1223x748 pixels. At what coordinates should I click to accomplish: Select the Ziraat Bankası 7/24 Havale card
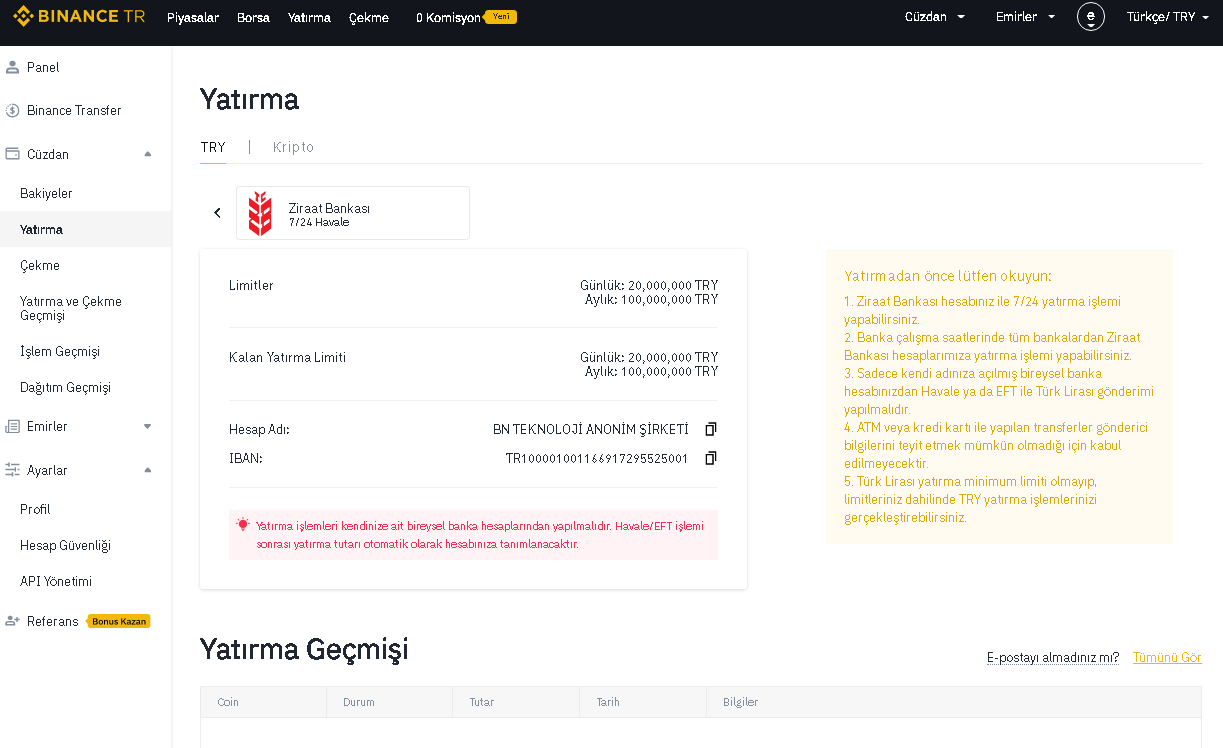pos(353,213)
